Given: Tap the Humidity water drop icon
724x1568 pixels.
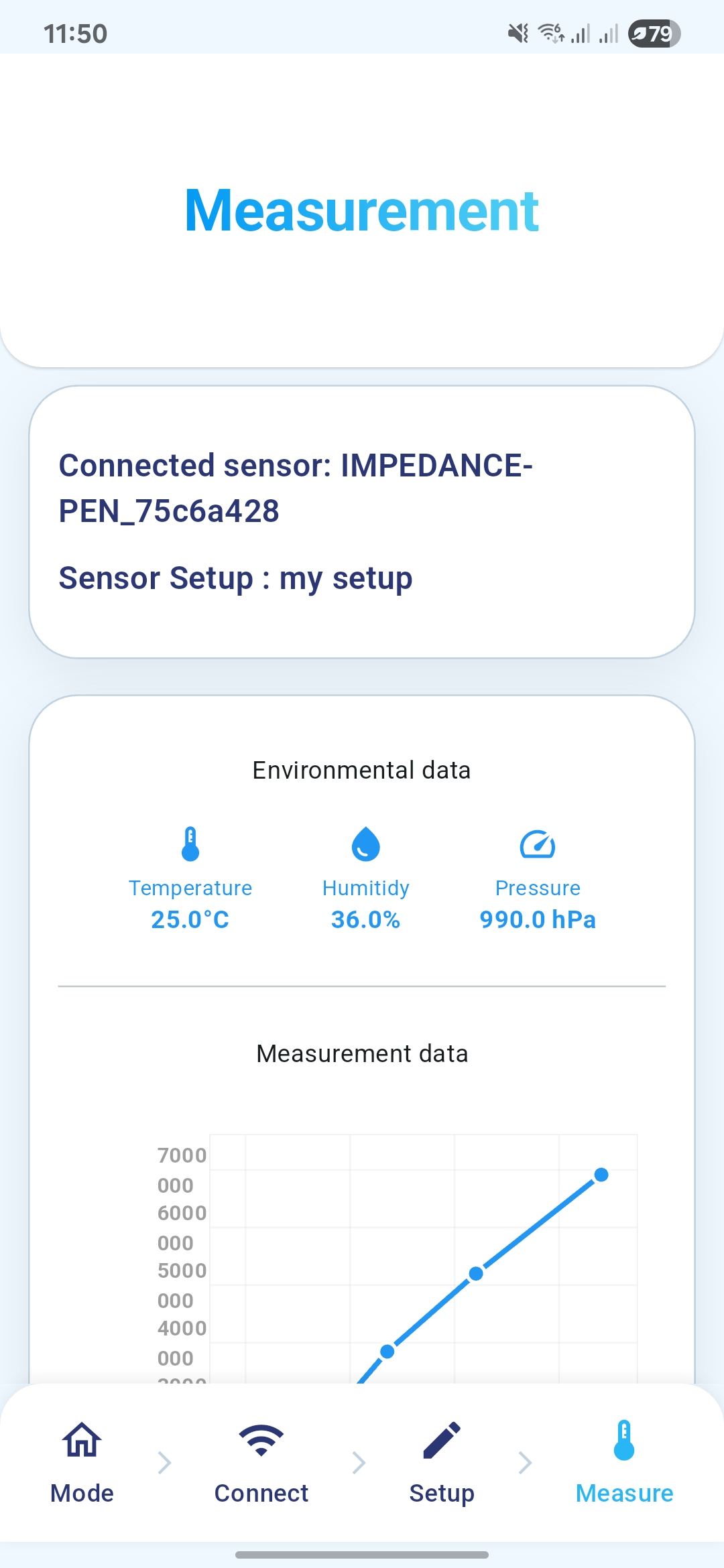Looking at the screenshot, I should pyautogui.click(x=365, y=844).
